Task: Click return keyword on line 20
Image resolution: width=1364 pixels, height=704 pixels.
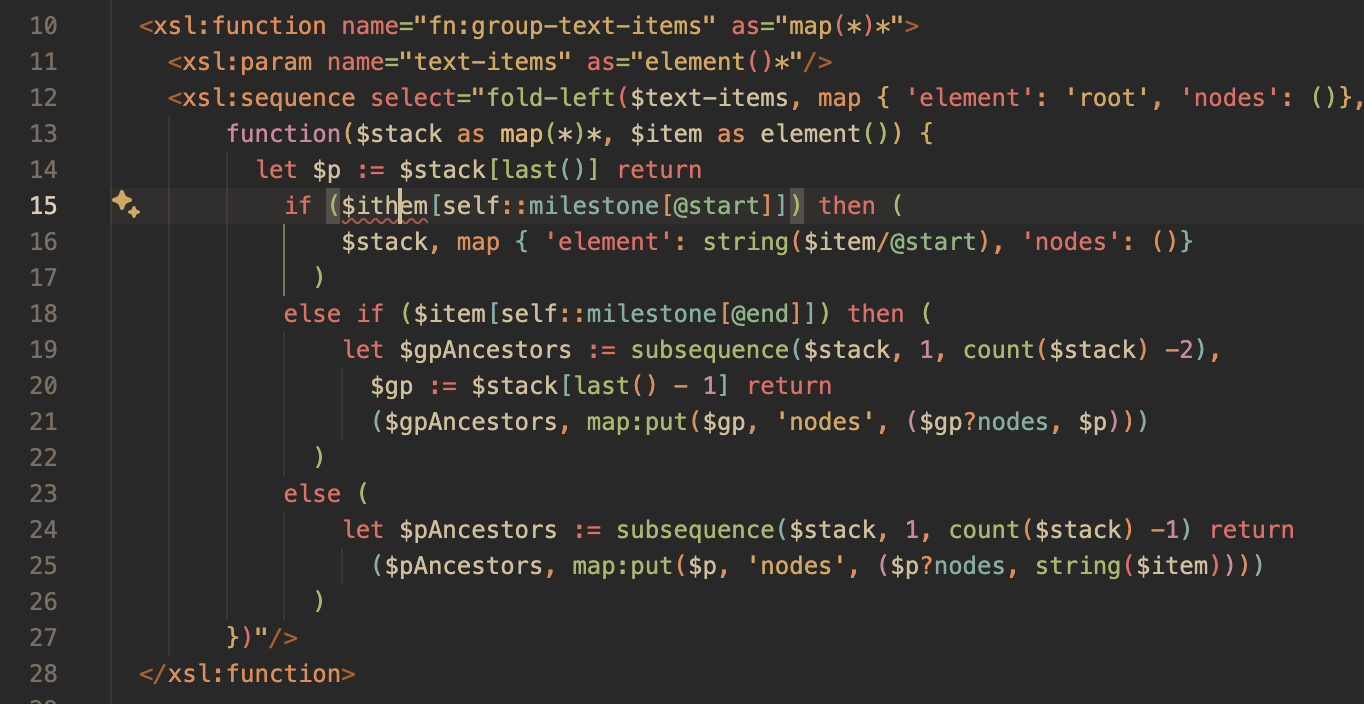Action: point(790,385)
